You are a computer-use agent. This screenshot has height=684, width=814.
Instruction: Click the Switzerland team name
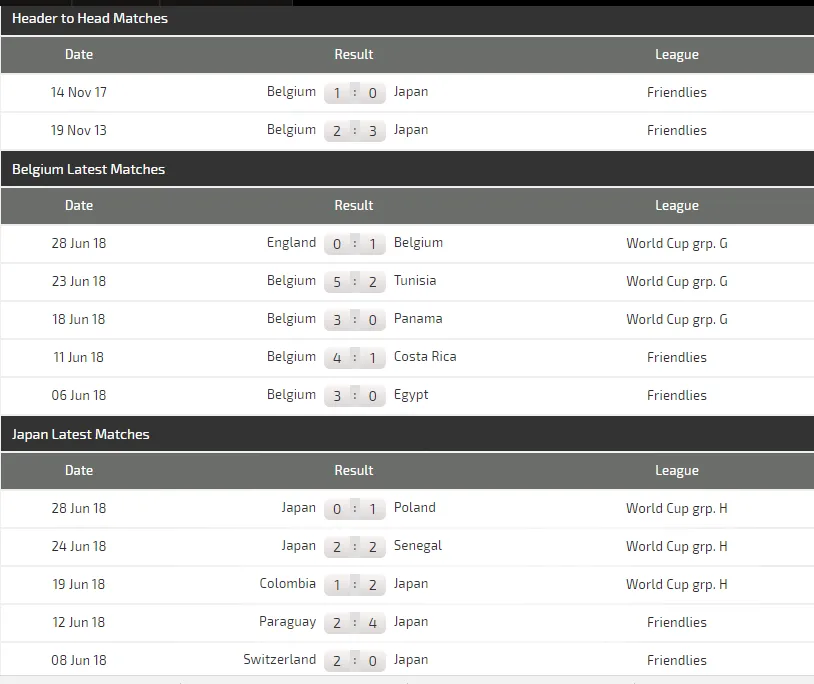[279, 660]
